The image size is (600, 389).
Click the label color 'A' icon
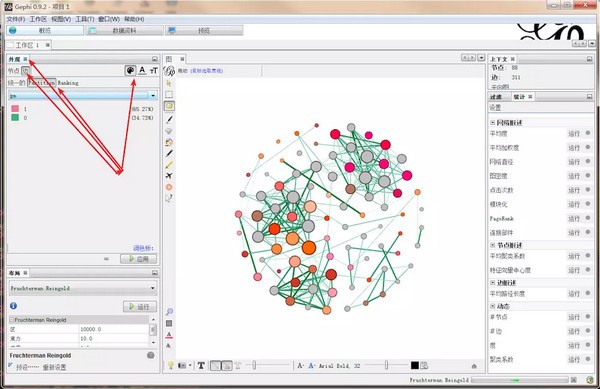pyautogui.click(x=142, y=70)
